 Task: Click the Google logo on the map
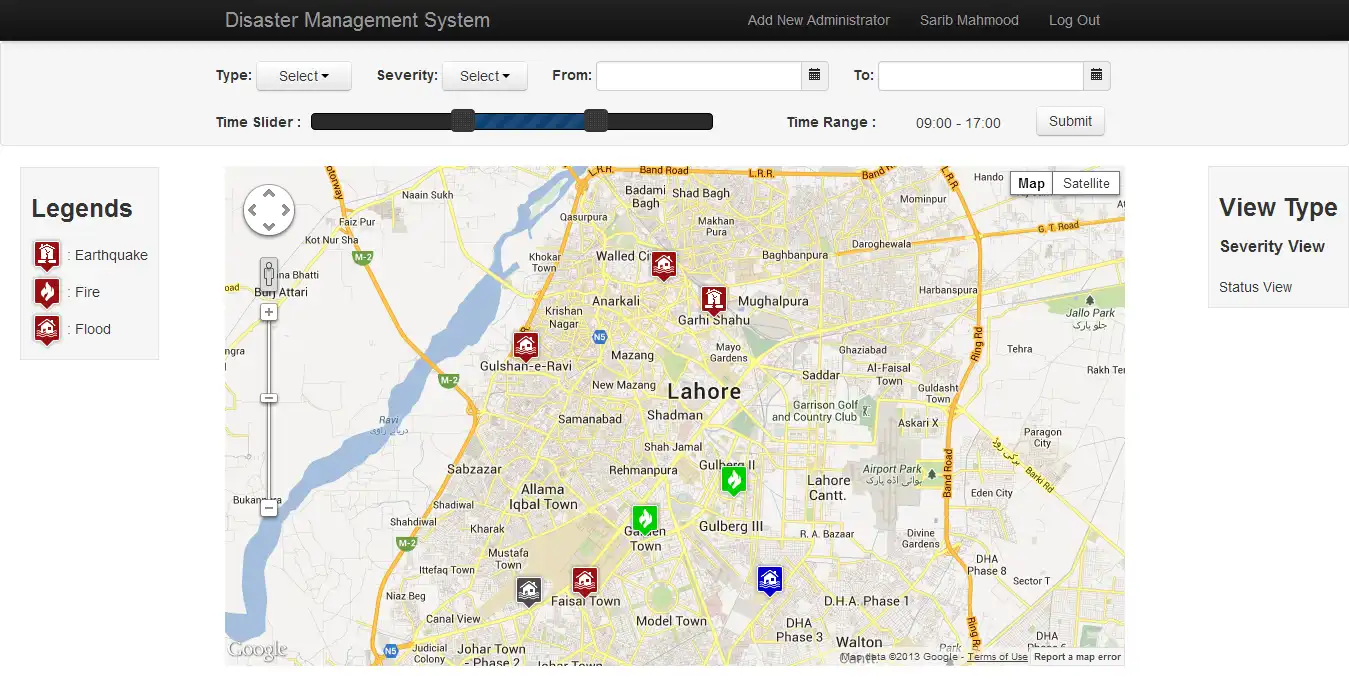pos(257,650)
